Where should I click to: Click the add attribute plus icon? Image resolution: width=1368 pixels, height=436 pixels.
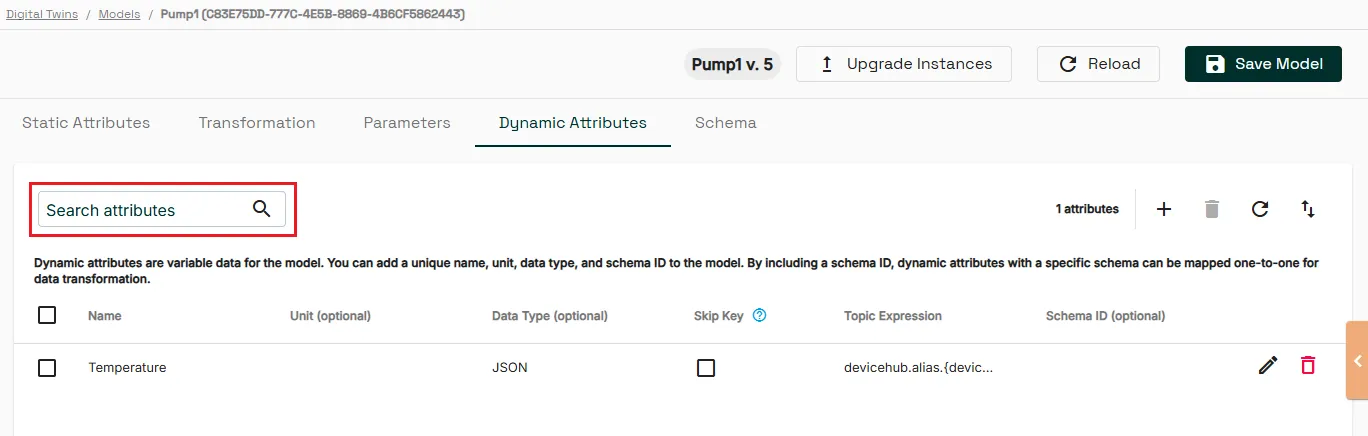pos(1164,209)
